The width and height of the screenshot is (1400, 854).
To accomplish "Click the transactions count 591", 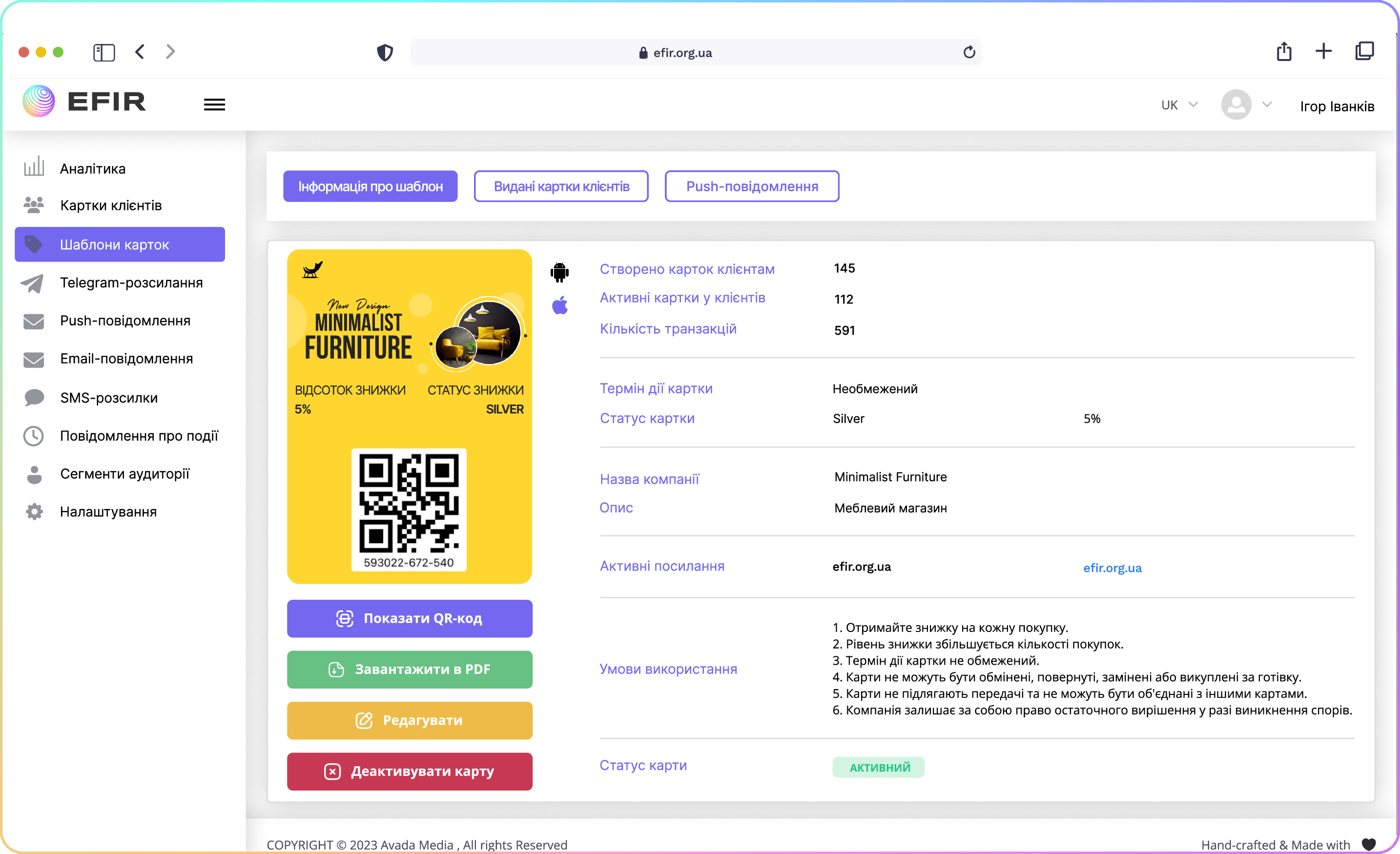I will tap(844, 331).
